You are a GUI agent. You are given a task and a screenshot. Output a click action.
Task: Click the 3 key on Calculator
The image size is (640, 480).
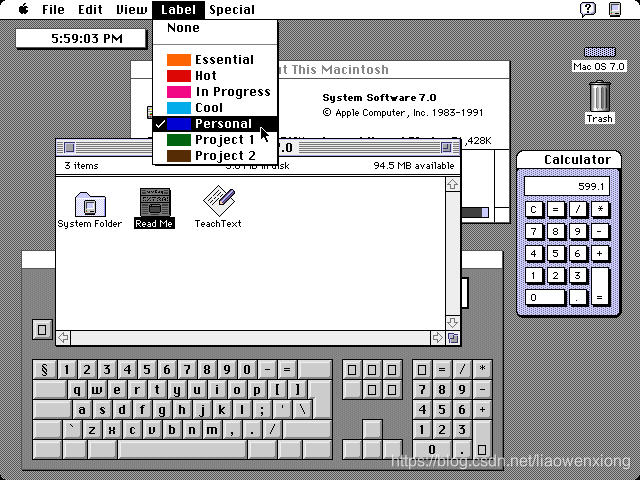tap(578, 276)
